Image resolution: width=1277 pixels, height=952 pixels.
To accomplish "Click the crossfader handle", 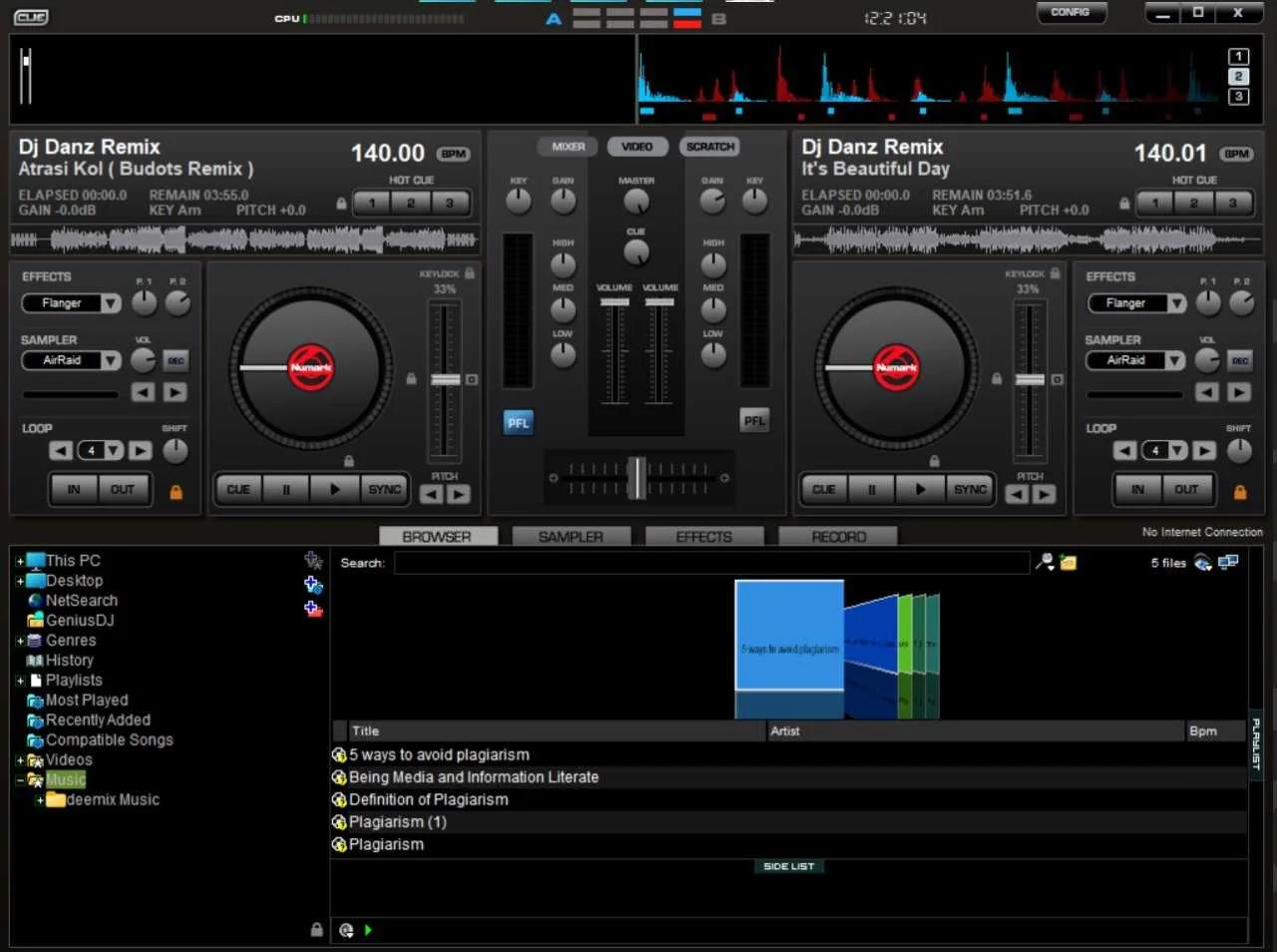I will click(x=637, y=477).
